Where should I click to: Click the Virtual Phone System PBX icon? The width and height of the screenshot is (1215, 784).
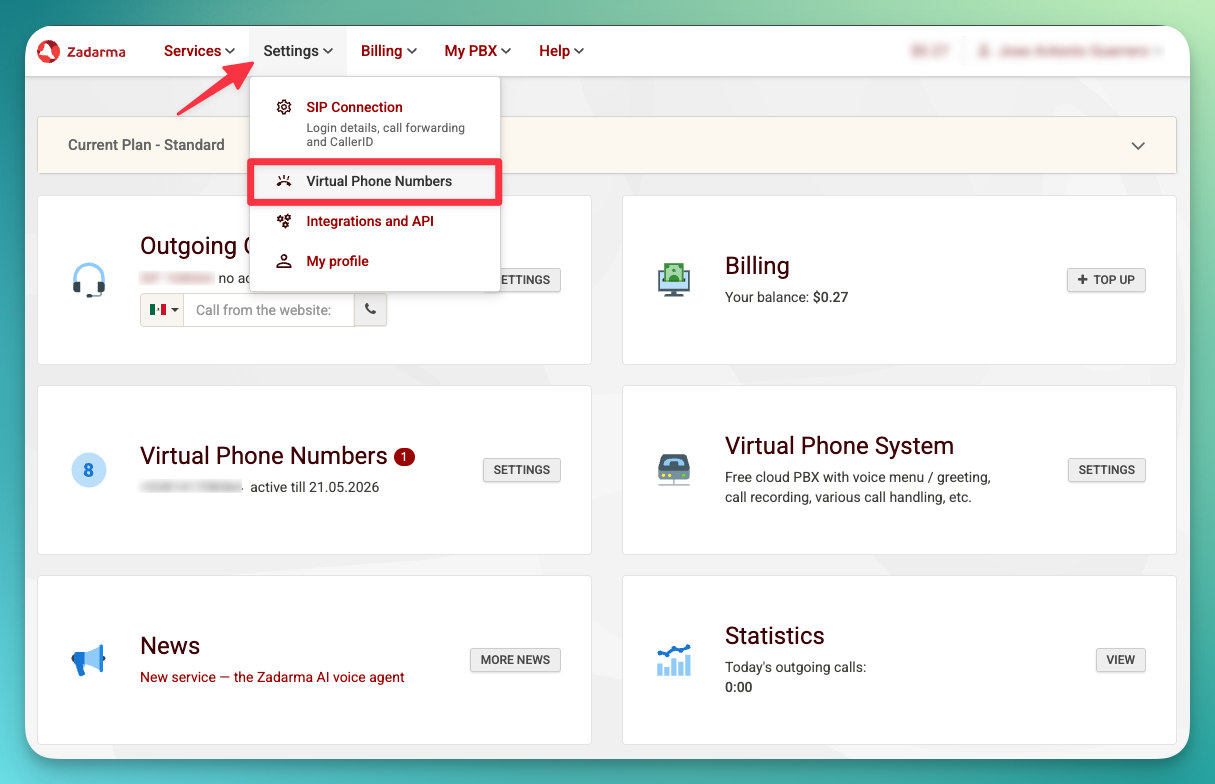pos(674,470)
